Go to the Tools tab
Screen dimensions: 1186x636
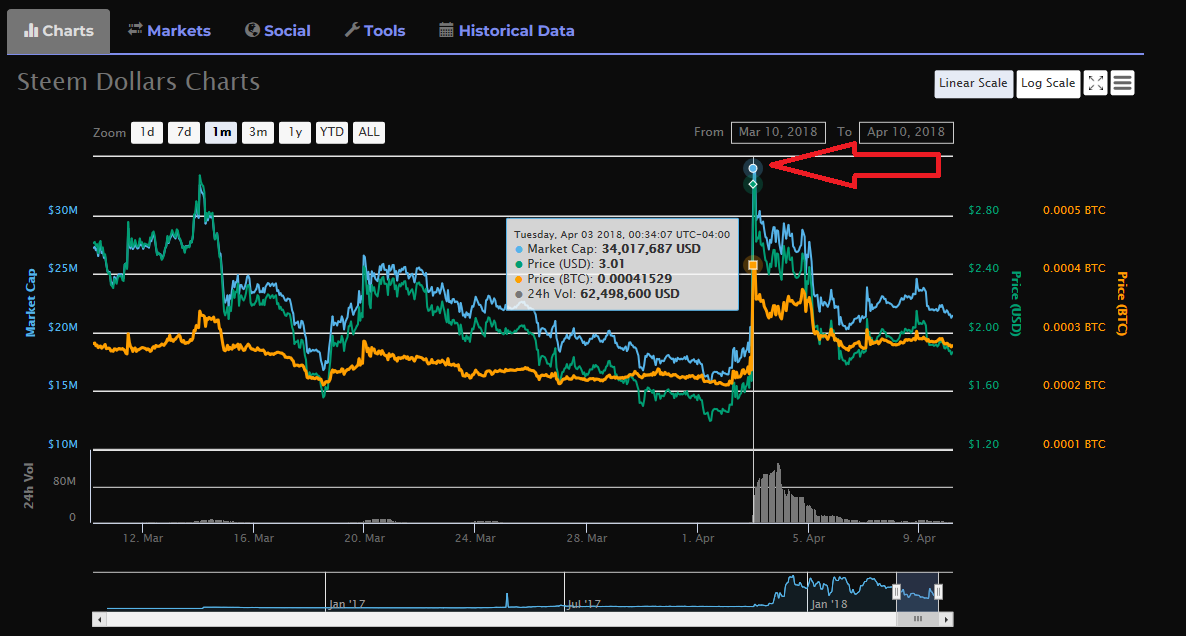point(375,31)
